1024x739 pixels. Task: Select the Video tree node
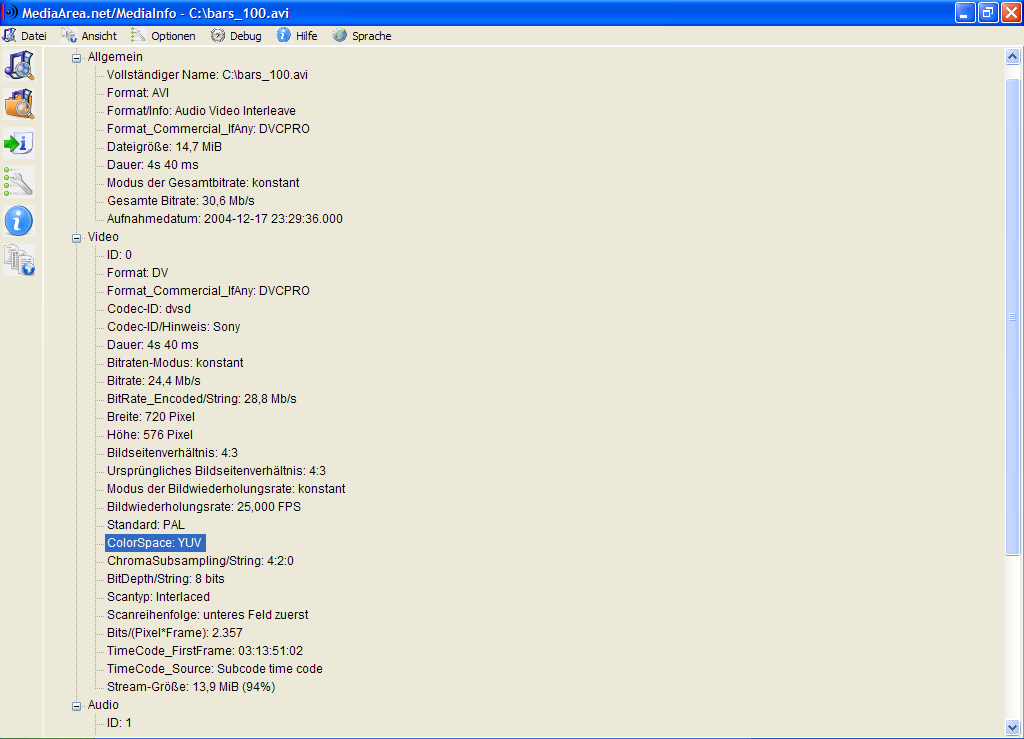tap(103, 237)
